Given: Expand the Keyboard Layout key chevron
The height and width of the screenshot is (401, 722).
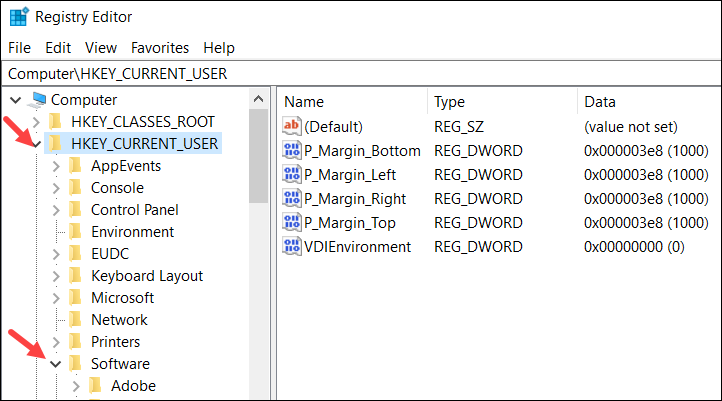Looking at the screenshot, I should 56,276.
